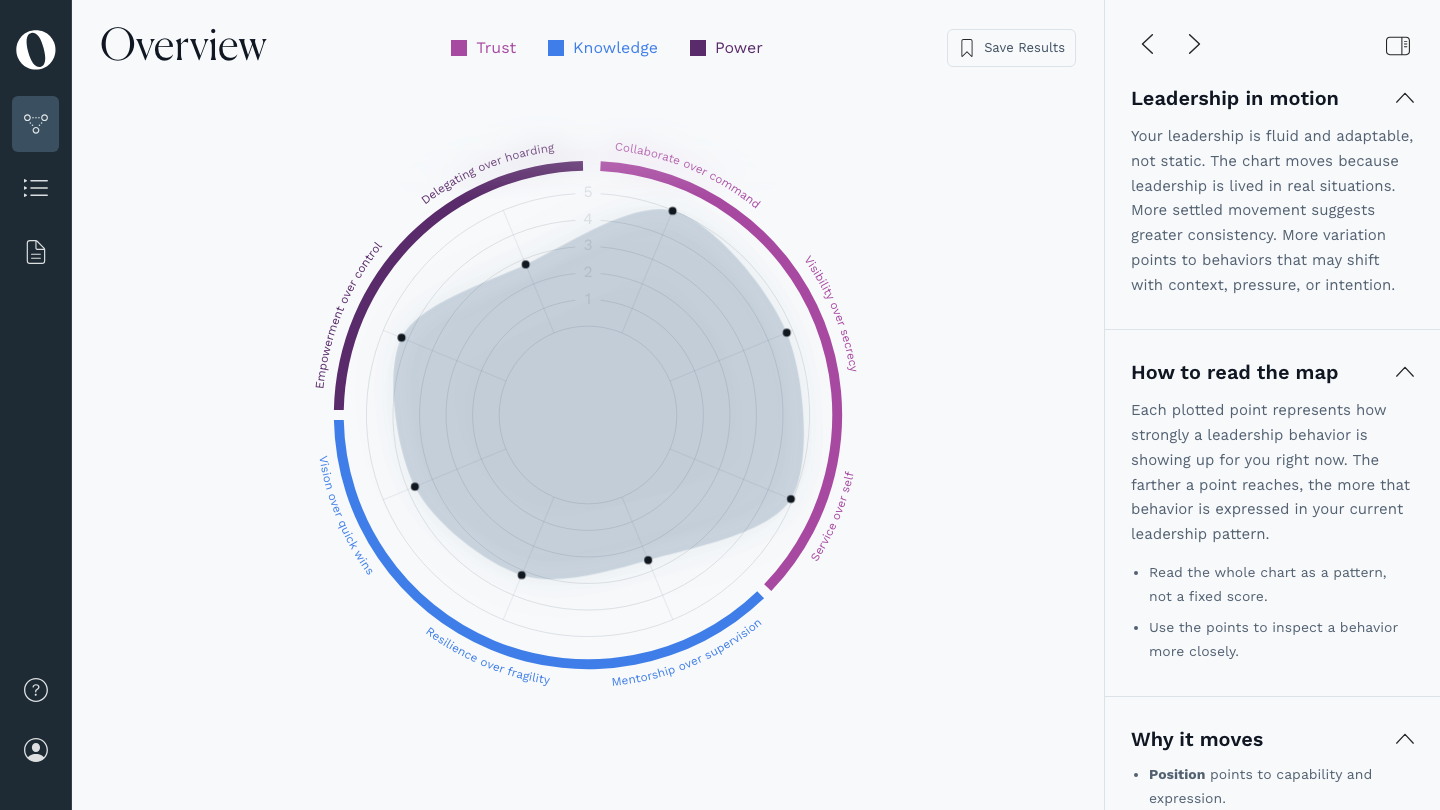Screen dimensions: 1440x810
Task: Collapse the How to read the map section
Action: point(1404,372)
